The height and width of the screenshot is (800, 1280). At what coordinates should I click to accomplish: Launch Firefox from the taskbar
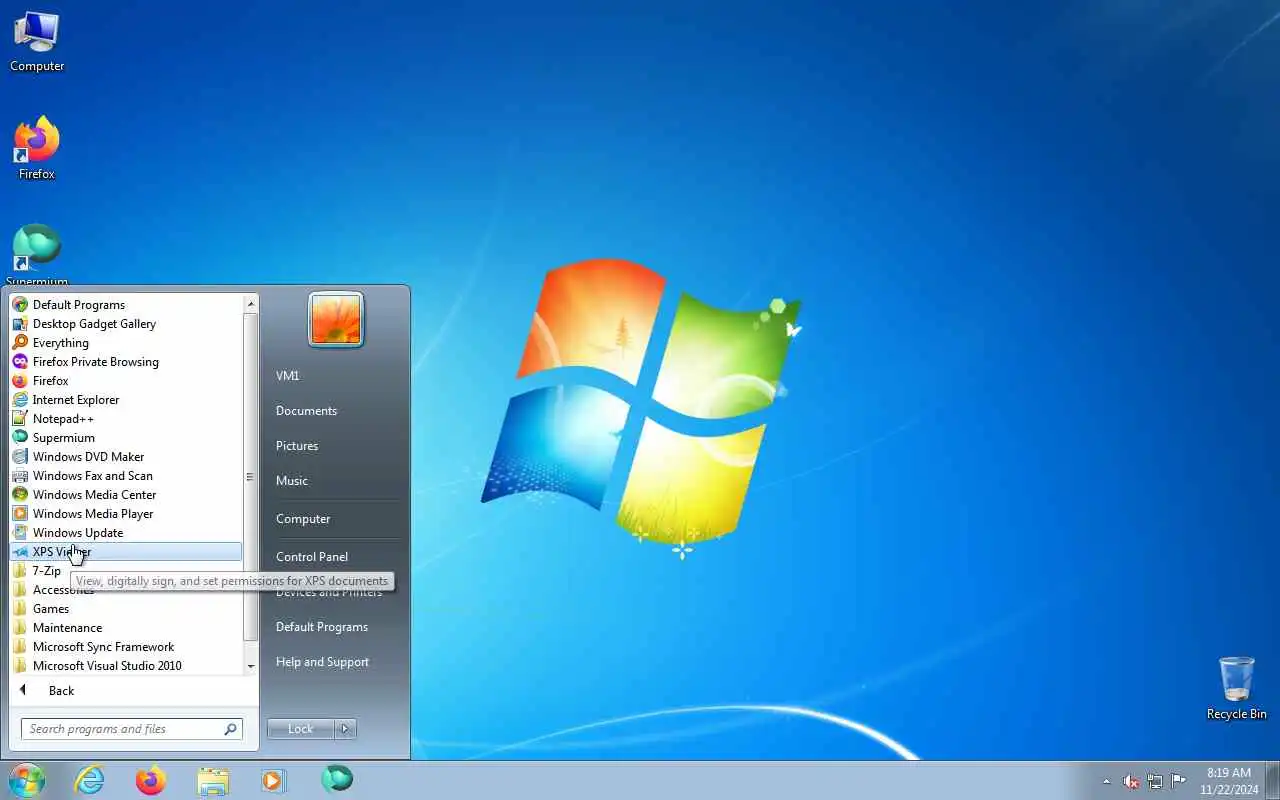click(x=151, y=780)
